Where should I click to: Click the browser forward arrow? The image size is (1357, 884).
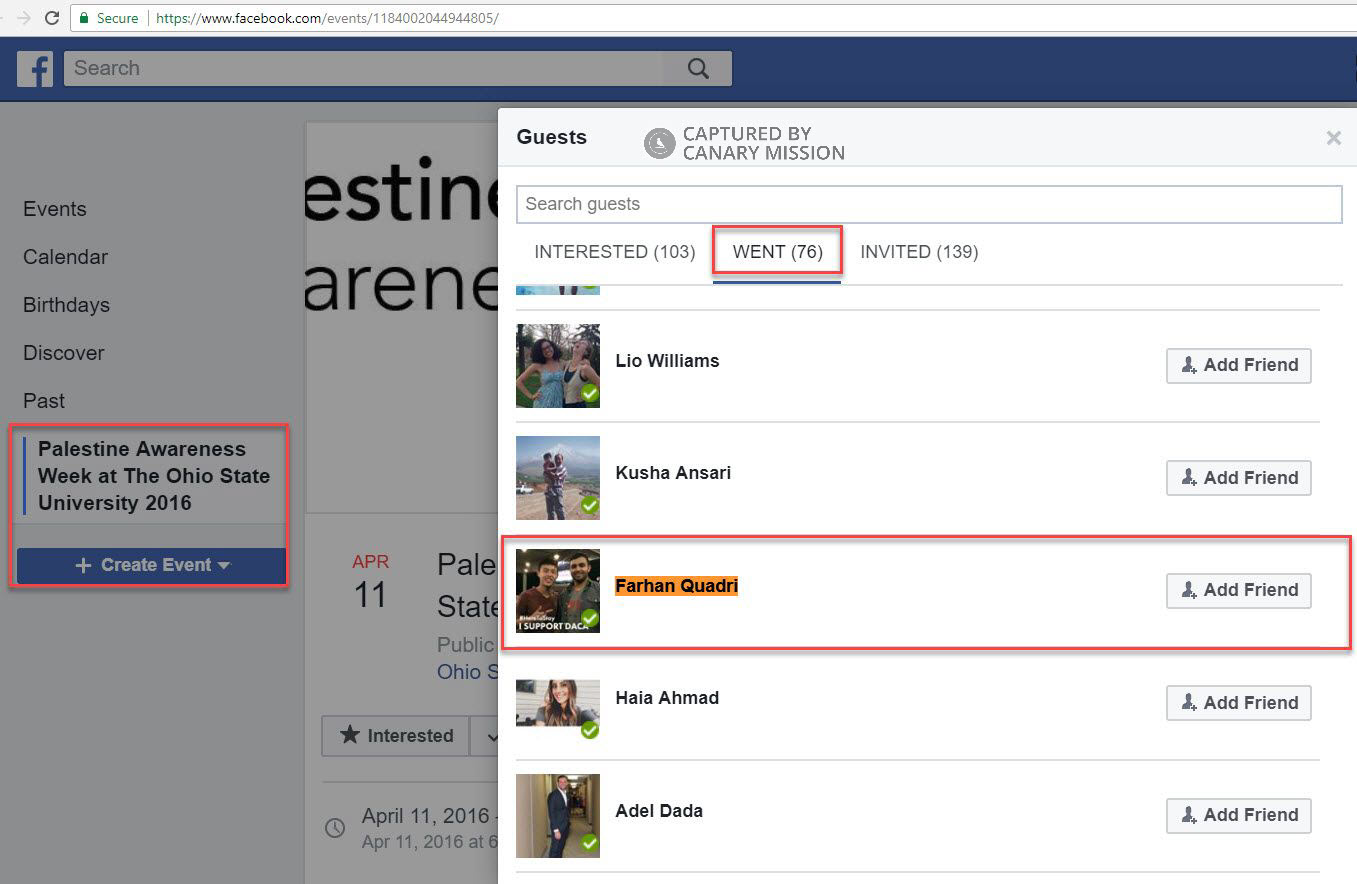(22, 18)
